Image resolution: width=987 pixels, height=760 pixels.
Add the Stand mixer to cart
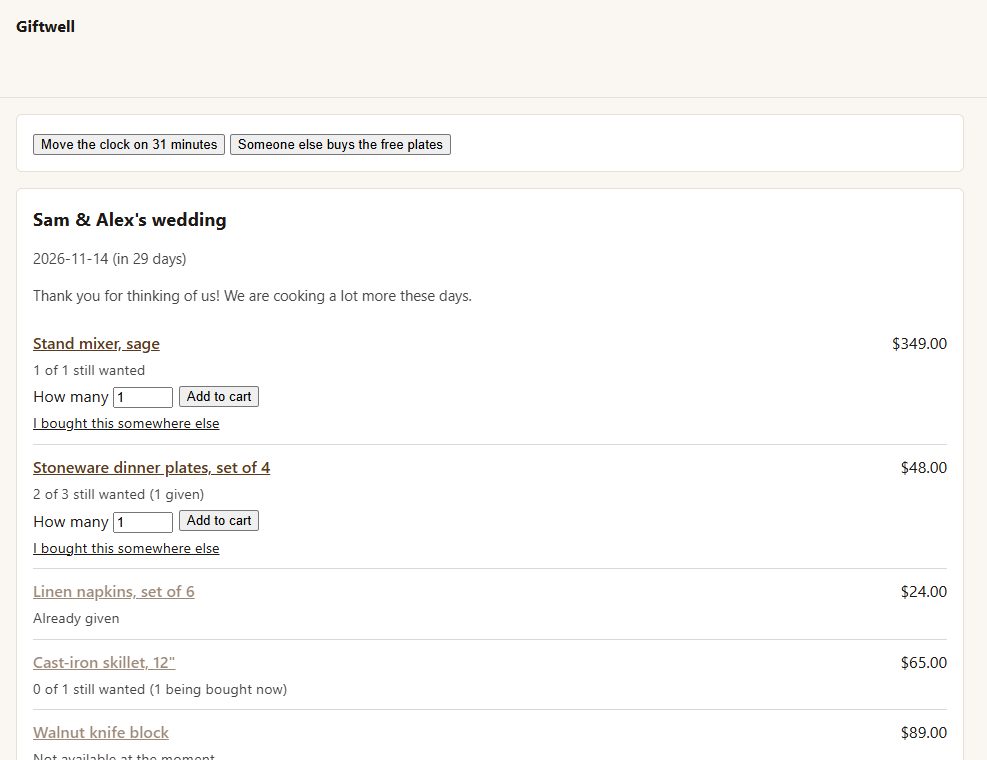click(x=219, y=397)
